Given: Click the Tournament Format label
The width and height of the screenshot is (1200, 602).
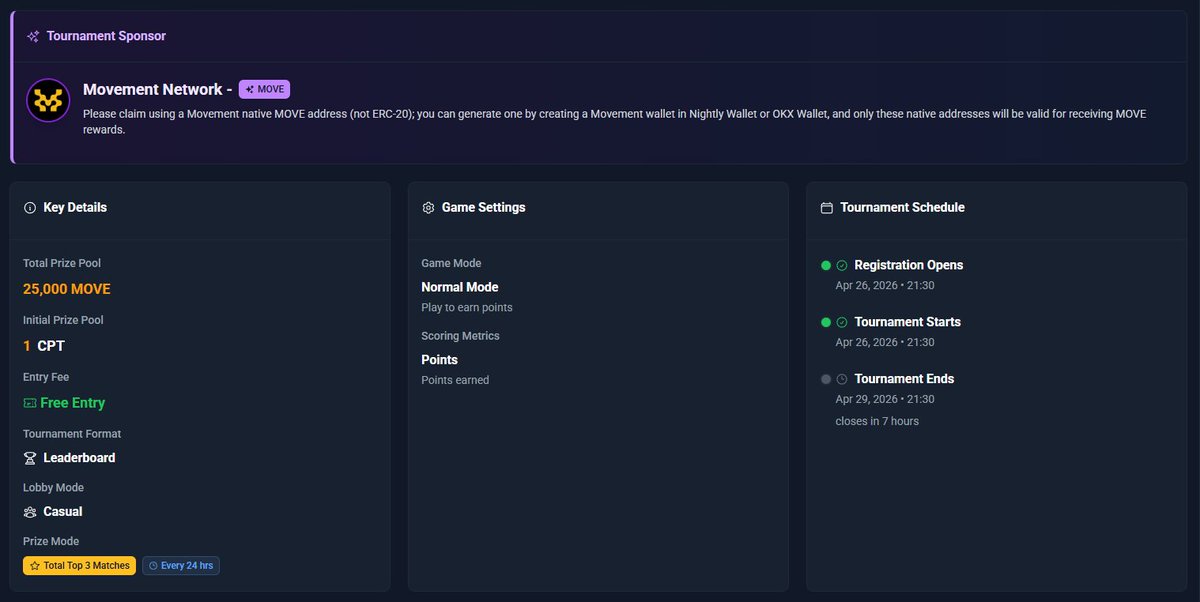Looking at the screenshot, I should pyautogui.click(x=72, y=434).
